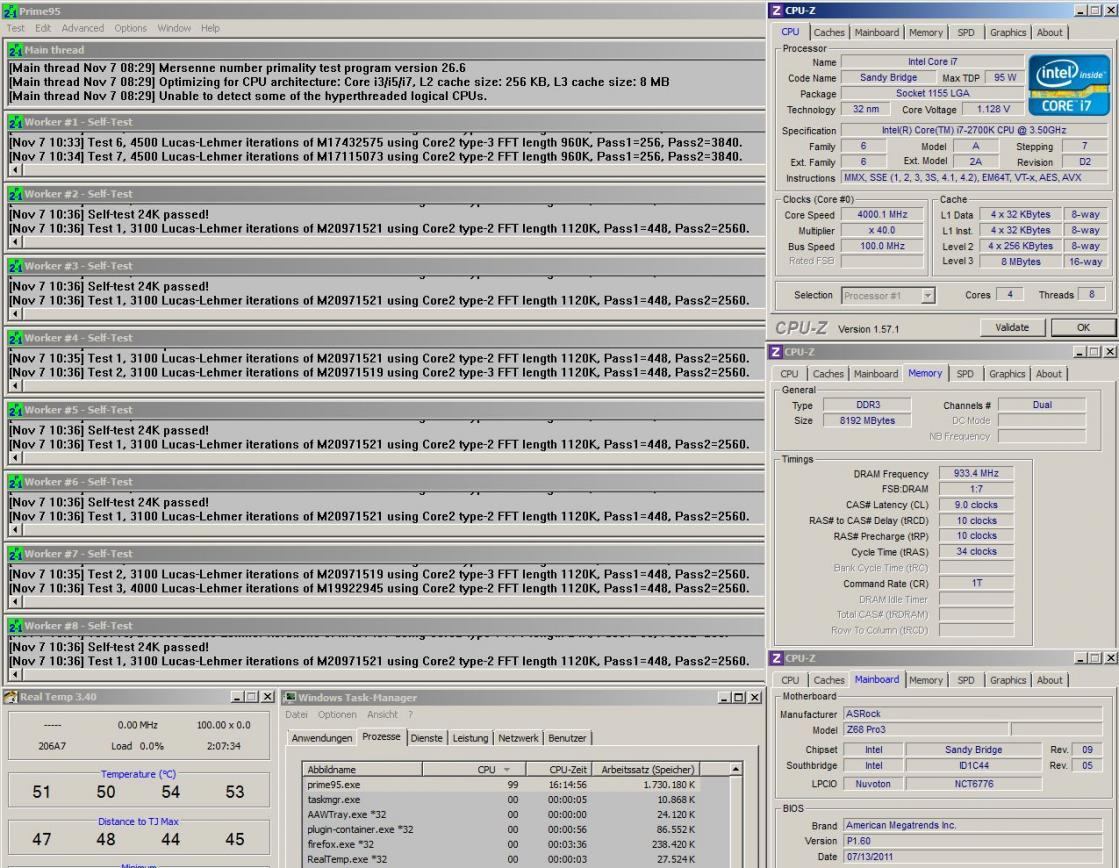Click the Worker #2 Self-Test window icon
The height and width of the screenshot is (868, 1119).
16,194
